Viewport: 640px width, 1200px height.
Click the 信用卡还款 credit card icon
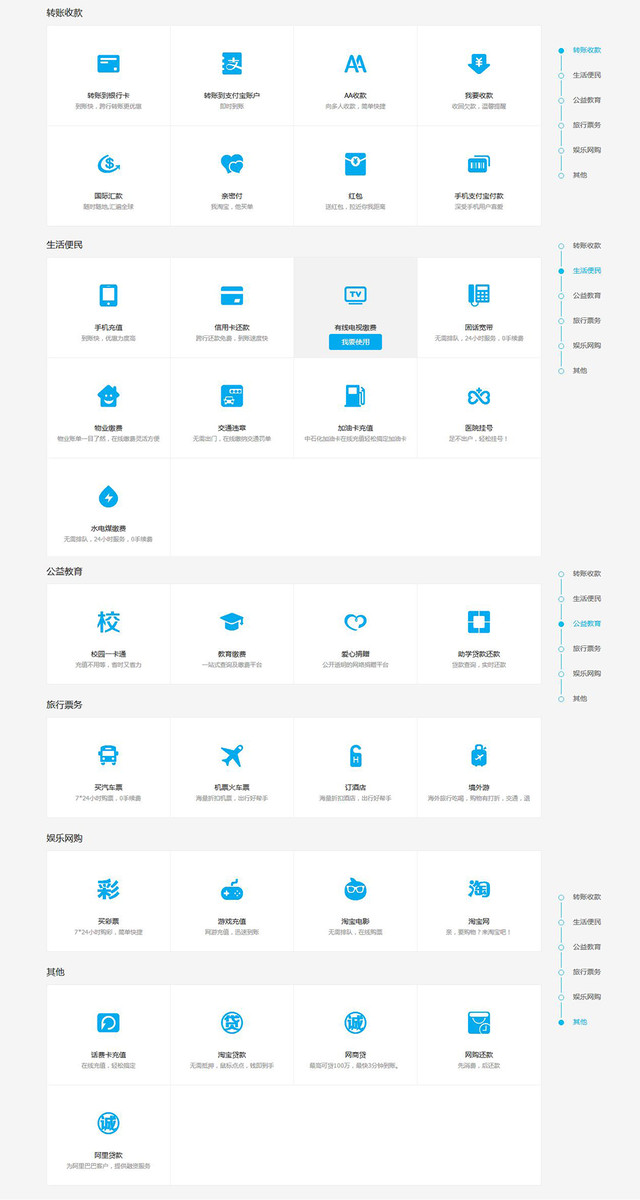pyautogui.click(x=232, y=295)
